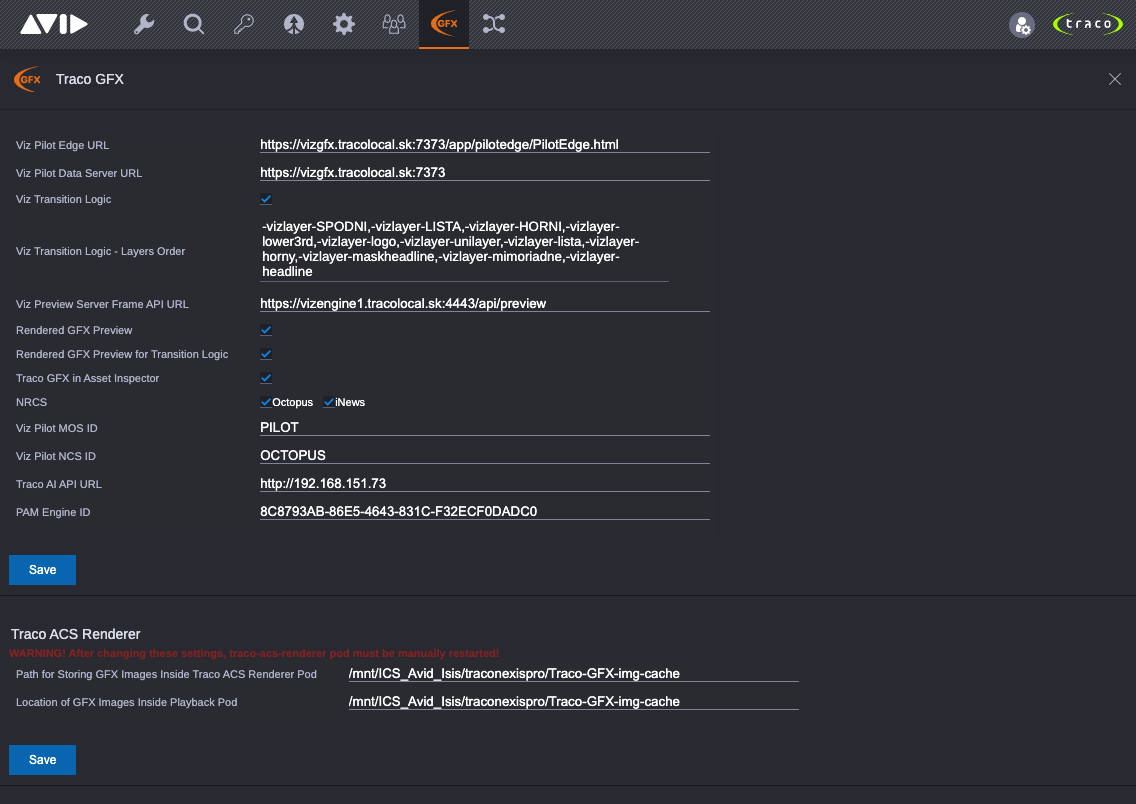The height and width of the screenshot is (804, 1136).
Task: Open the key licensing icon
Action: click(x=243, y=24)
